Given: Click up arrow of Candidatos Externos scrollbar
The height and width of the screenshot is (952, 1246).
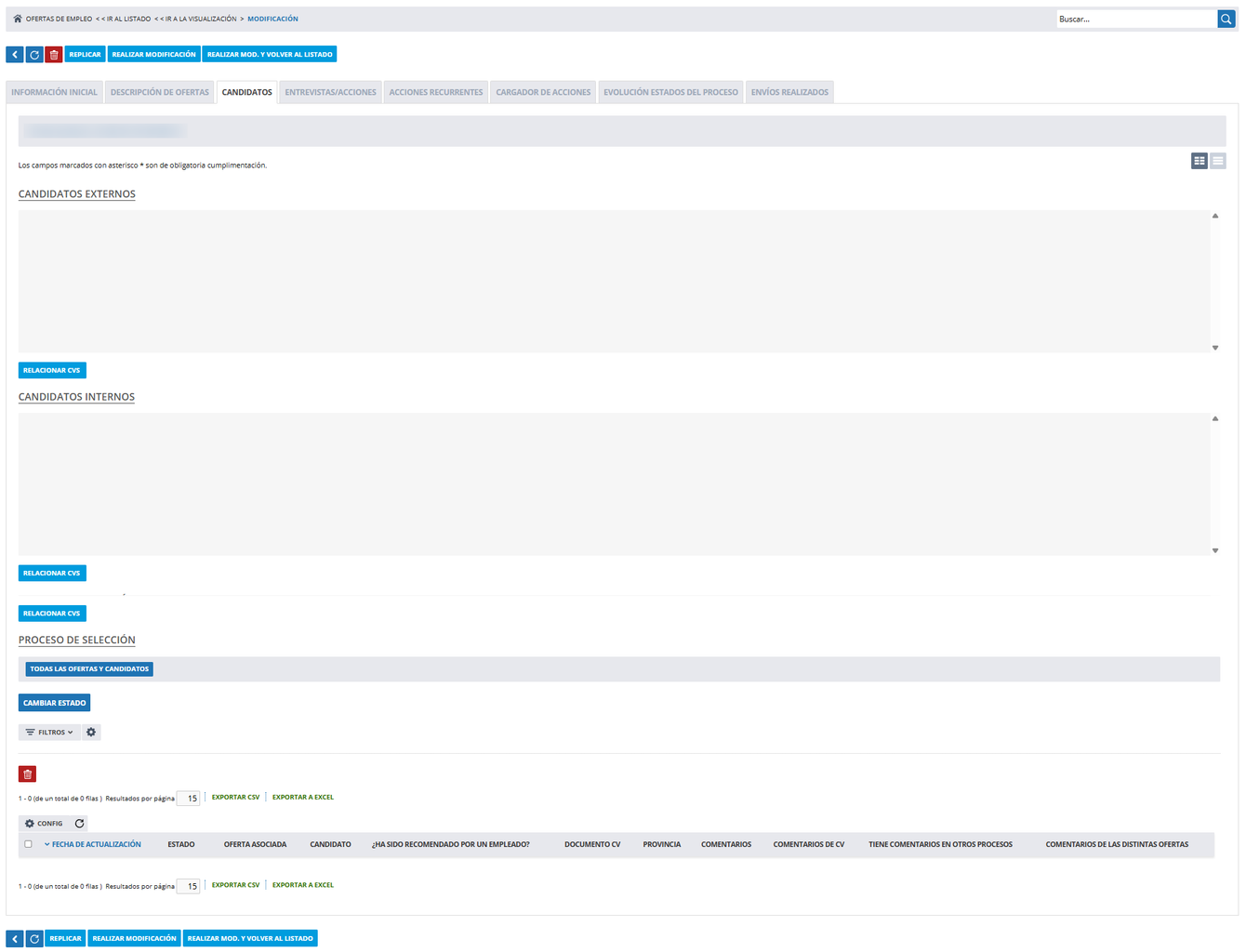Looking at the screenshot, I should pyautogui.click(x=1215, y=216).
